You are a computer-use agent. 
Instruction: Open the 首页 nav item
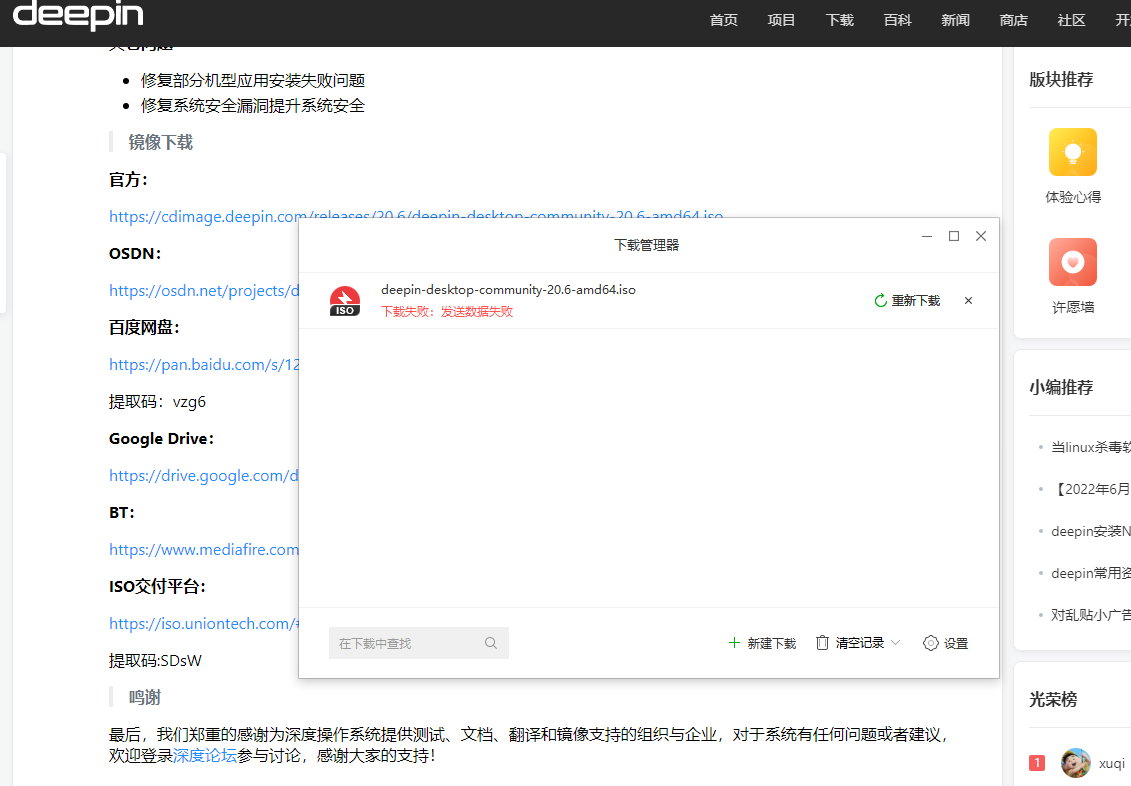[x=723, y=20]
